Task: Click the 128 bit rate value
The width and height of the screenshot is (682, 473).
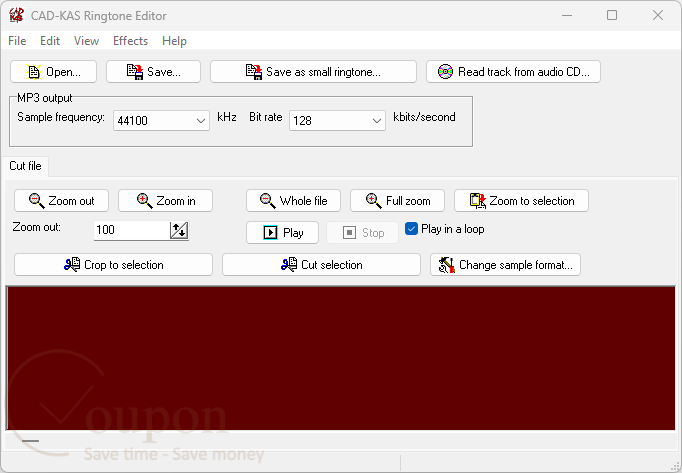Action: [302, 121]
